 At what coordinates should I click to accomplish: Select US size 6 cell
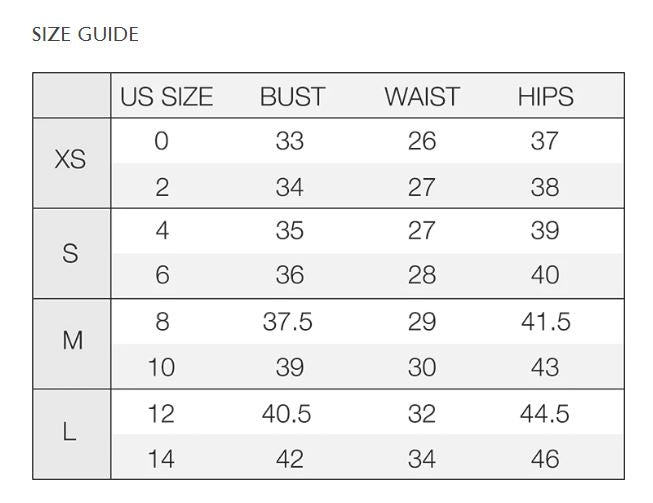[162, 275]
